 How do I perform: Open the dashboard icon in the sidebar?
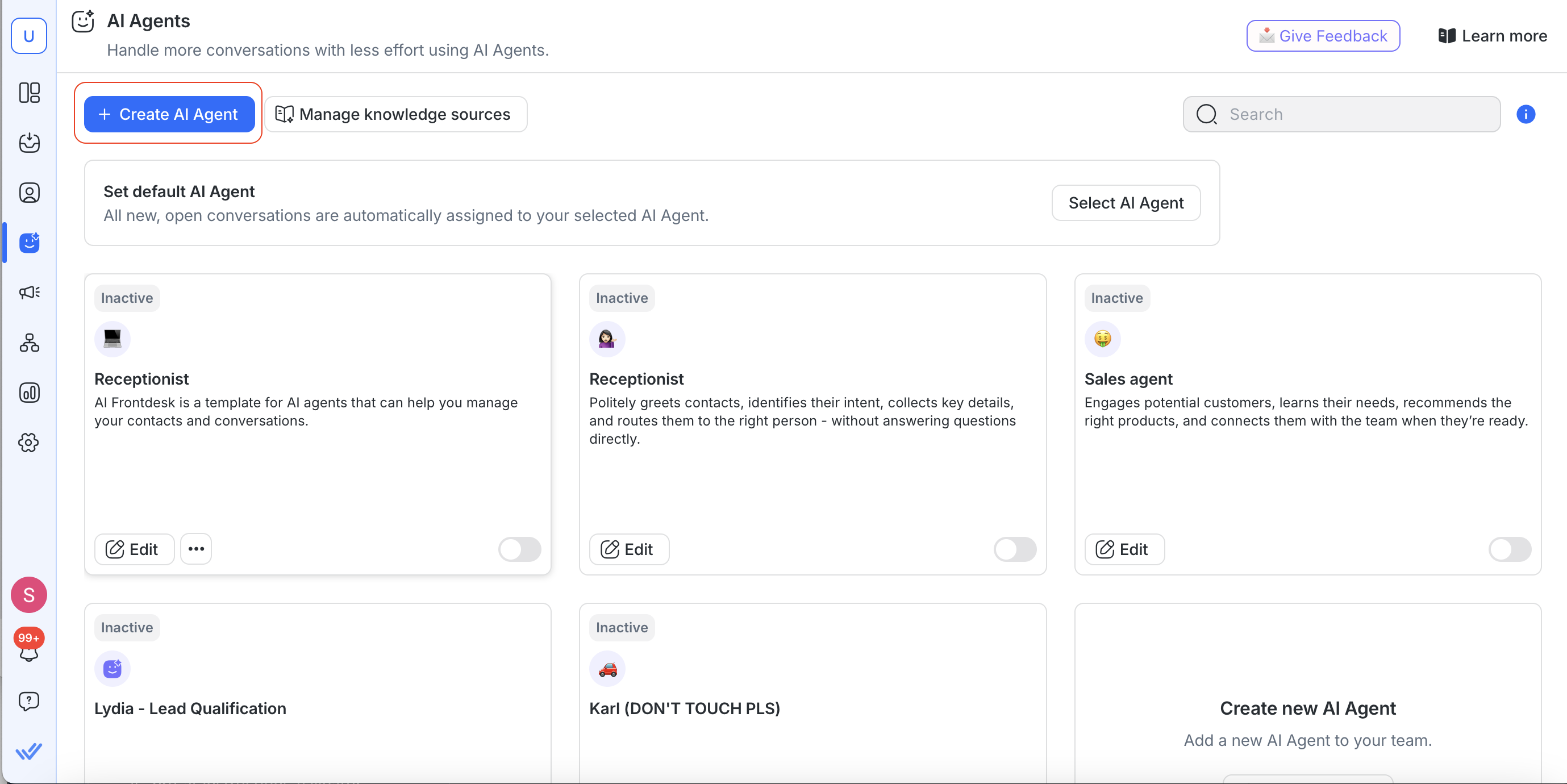point(29,93)
